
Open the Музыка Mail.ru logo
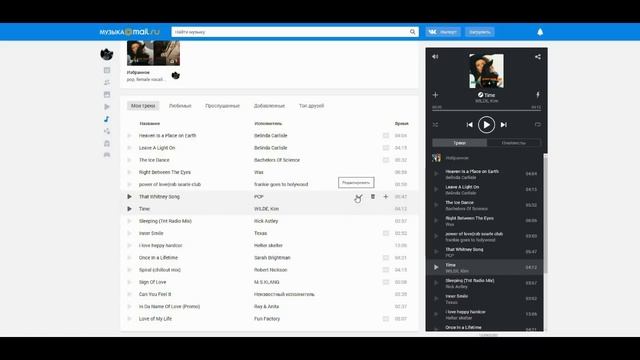(x=130, y=32)
